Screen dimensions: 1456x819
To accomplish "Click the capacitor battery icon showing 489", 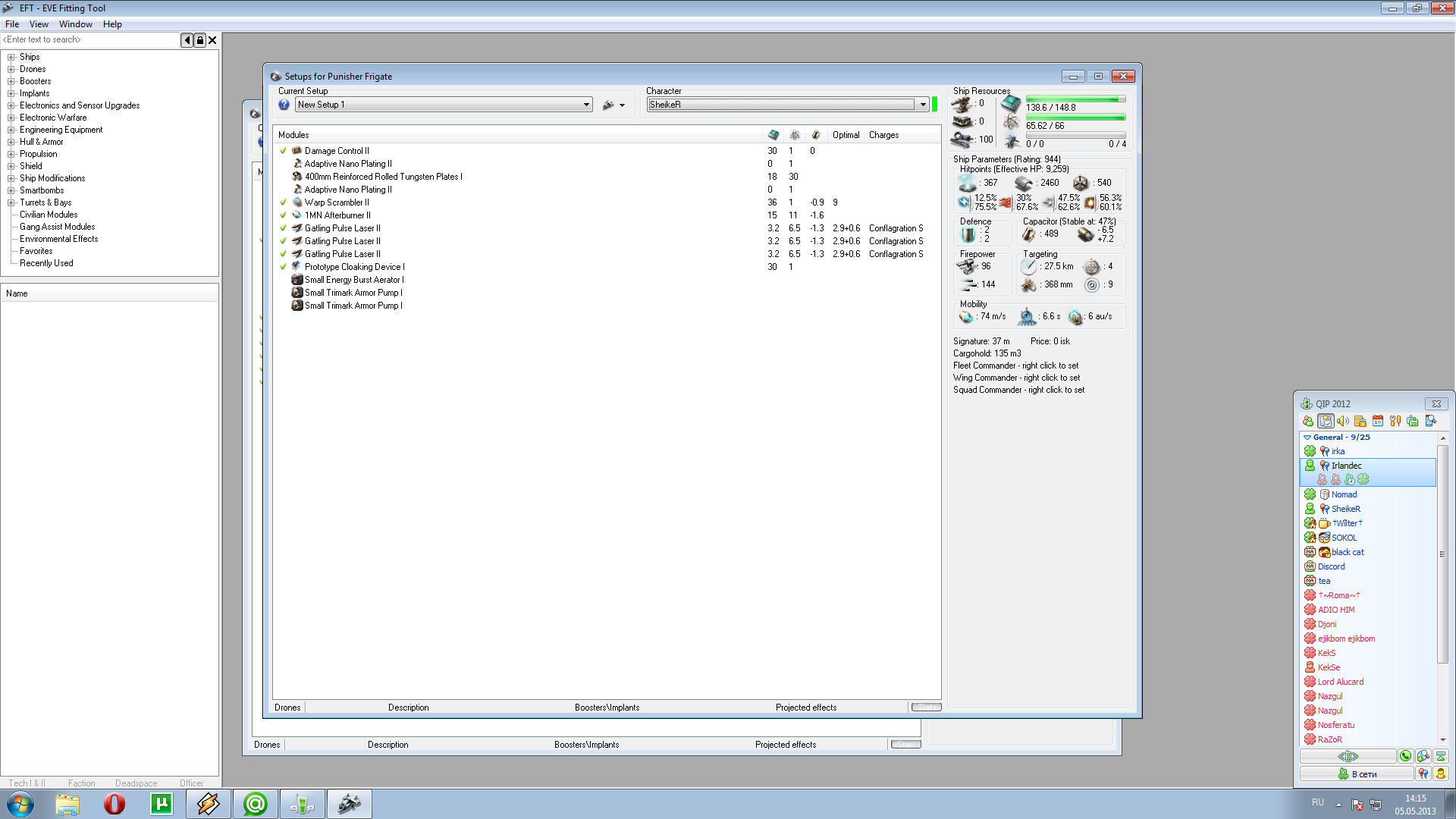I will pos(1029,234).
